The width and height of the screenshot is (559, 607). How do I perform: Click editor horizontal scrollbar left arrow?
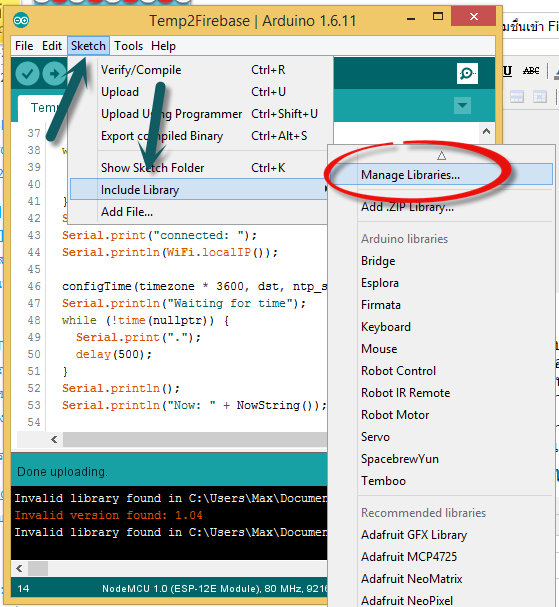(54, 440)
